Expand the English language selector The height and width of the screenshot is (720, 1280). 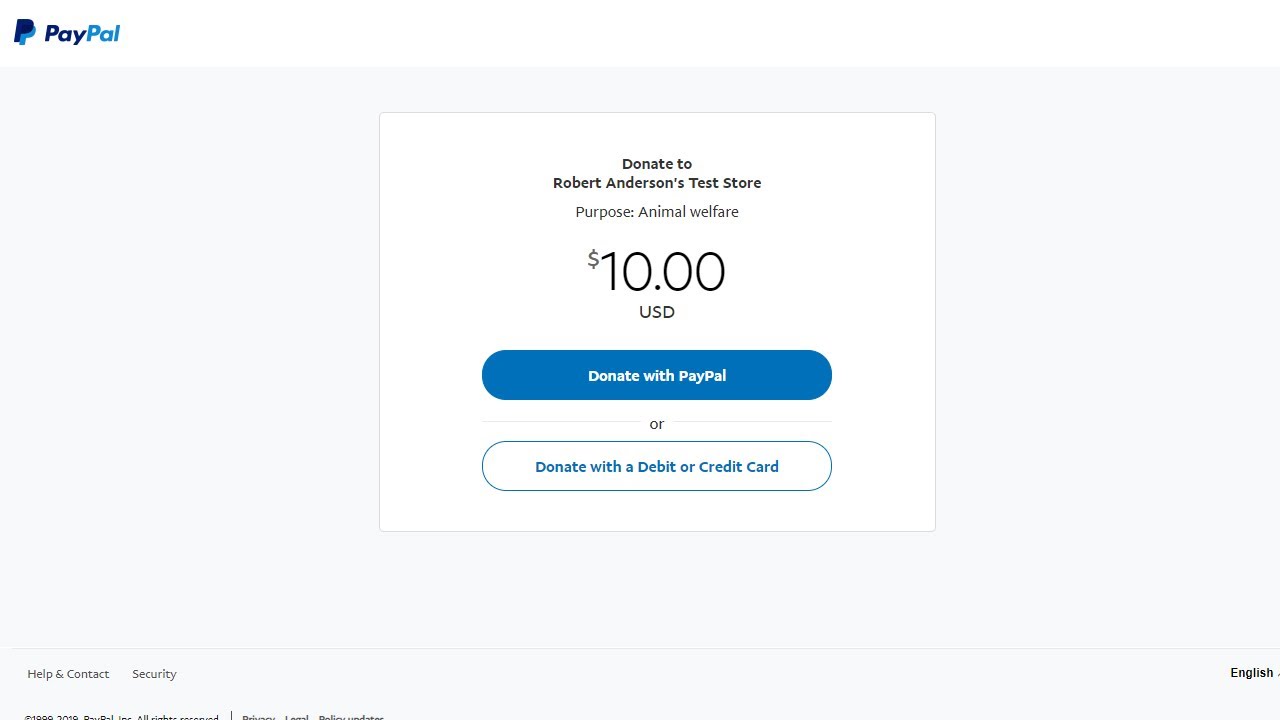[x=1254, y=673]
